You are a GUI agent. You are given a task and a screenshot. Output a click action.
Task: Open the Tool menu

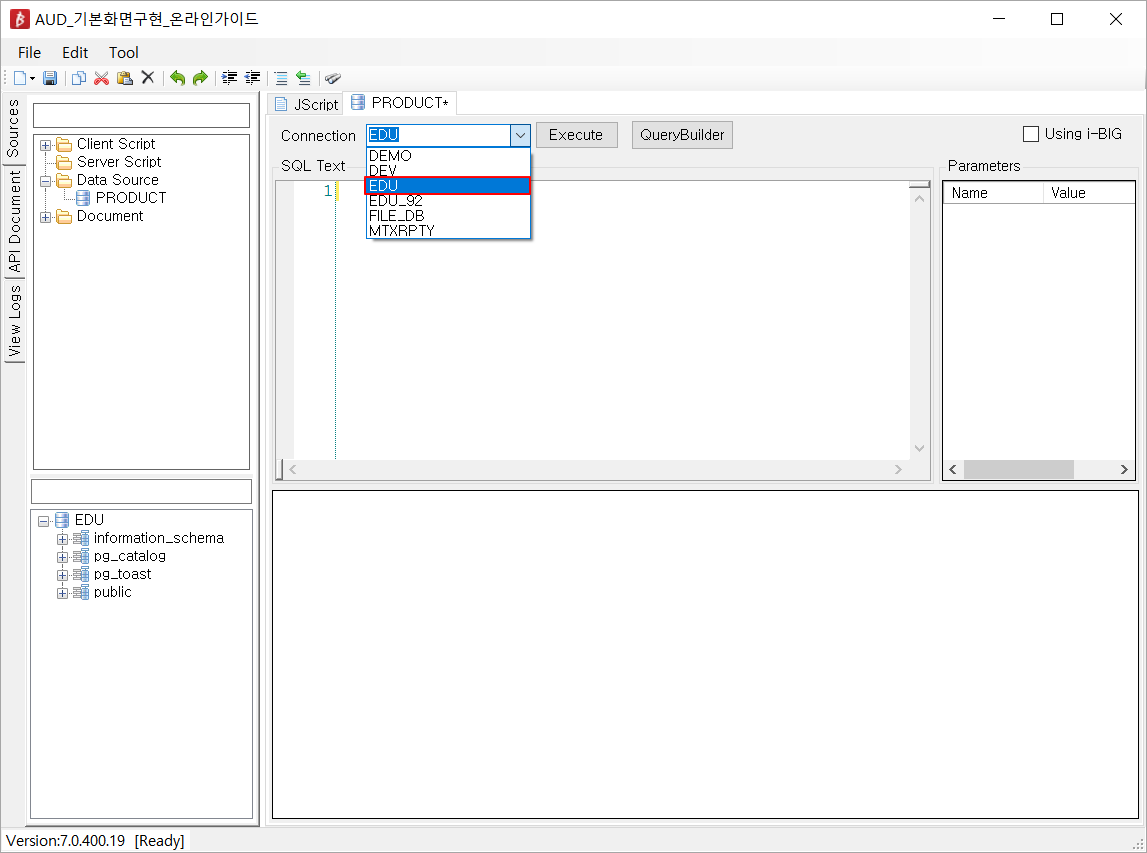124,53
